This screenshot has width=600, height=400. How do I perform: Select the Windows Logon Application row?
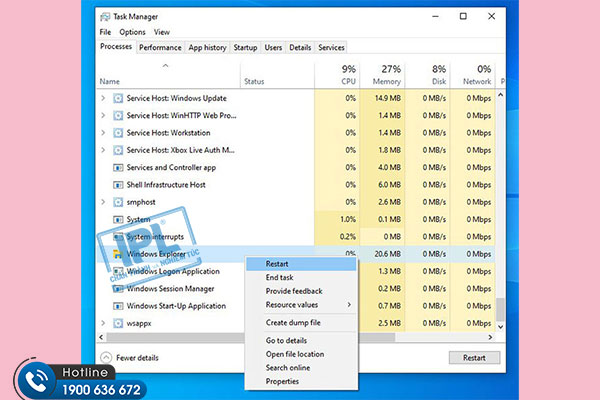pyautogui.click(x=296, y=271)
